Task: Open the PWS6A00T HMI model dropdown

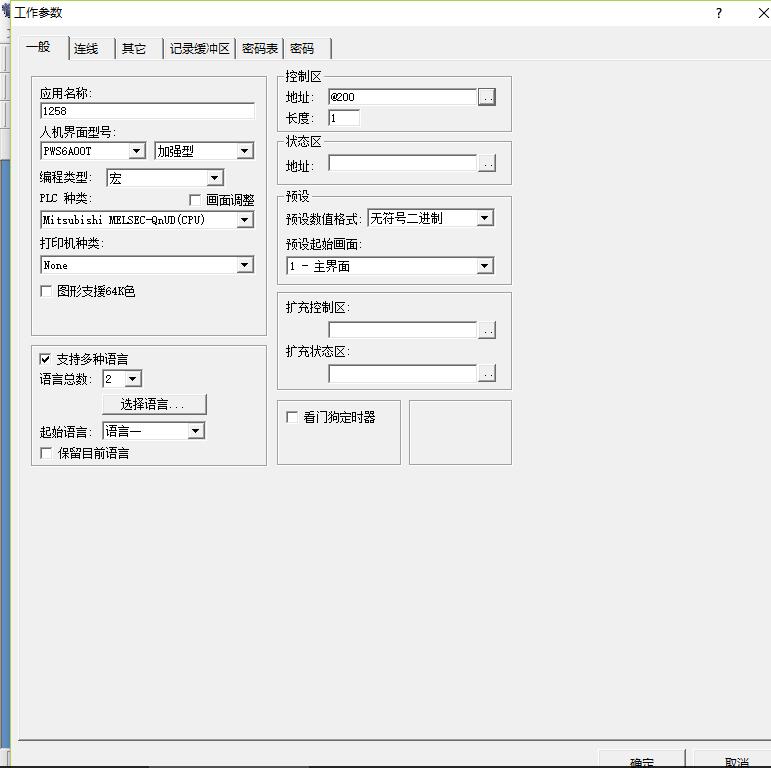Action: point(137,151)
